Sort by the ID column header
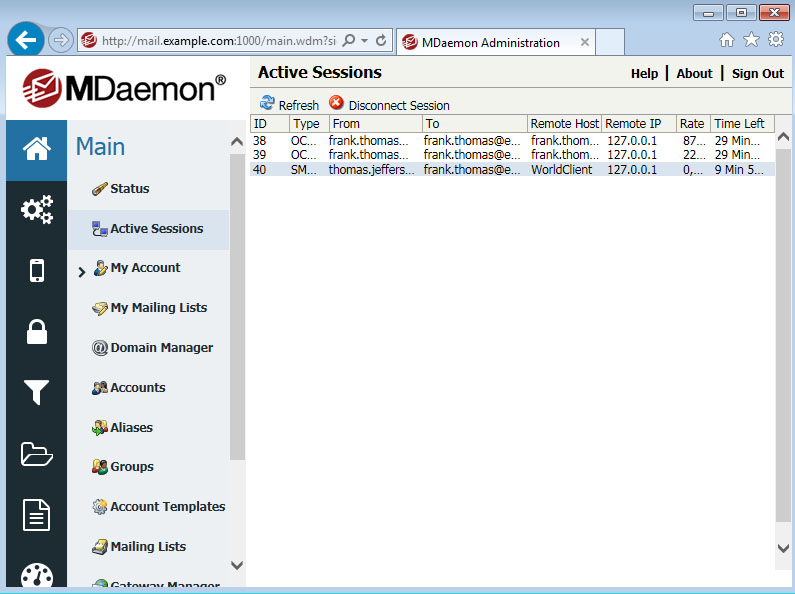795x594 pixels. coord(270,124)
